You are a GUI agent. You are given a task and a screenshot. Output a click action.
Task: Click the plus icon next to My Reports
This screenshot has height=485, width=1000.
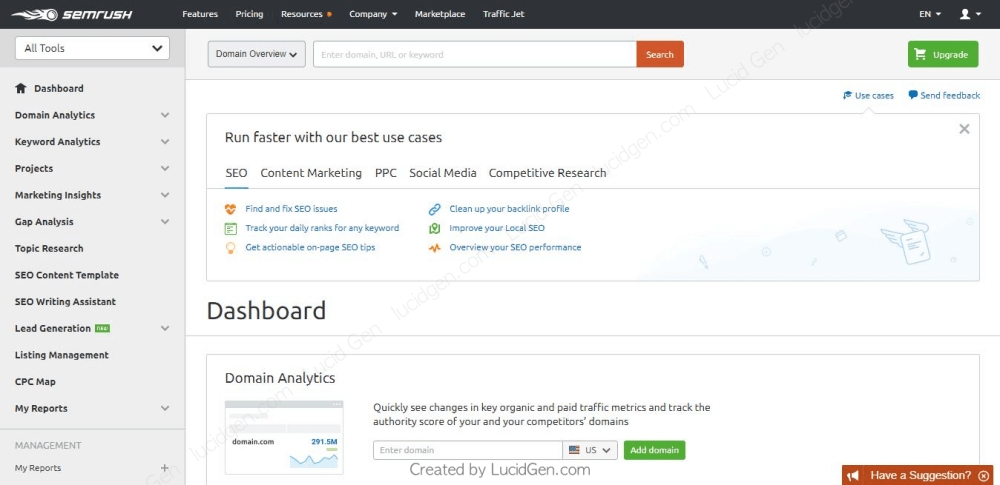click(165, 468)
